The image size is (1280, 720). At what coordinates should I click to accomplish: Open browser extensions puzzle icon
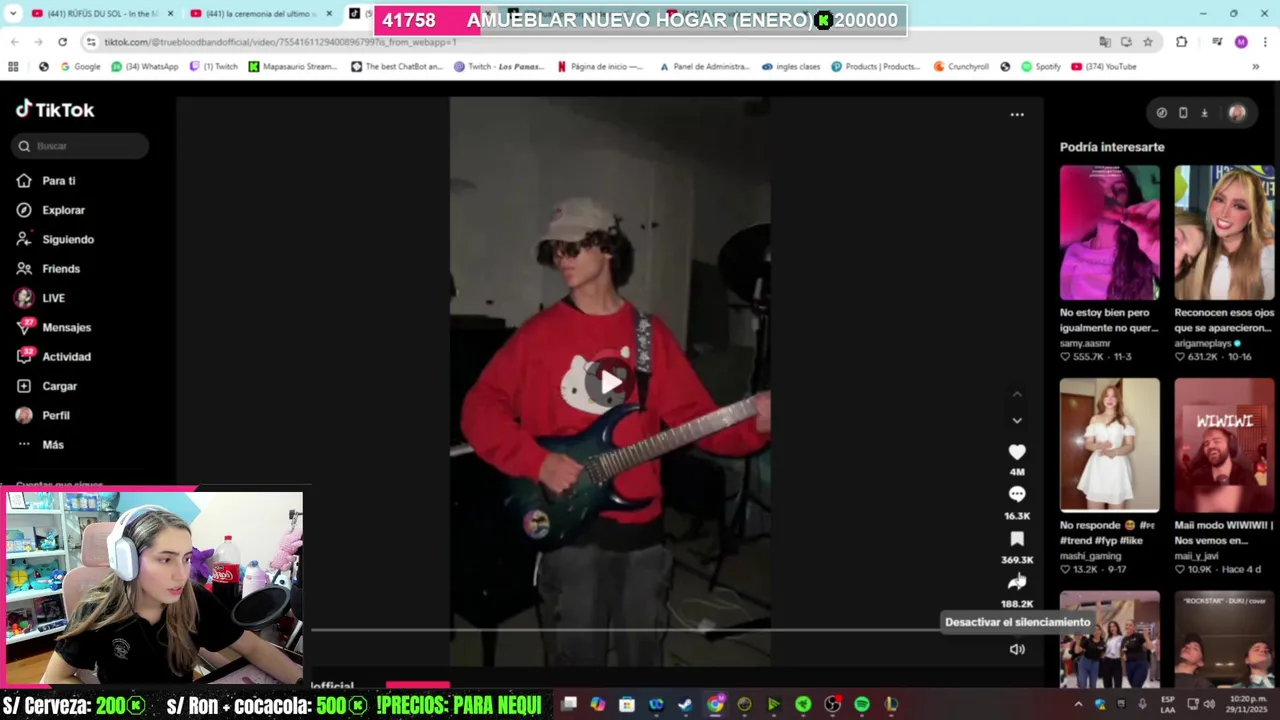tap(1182, 42)
